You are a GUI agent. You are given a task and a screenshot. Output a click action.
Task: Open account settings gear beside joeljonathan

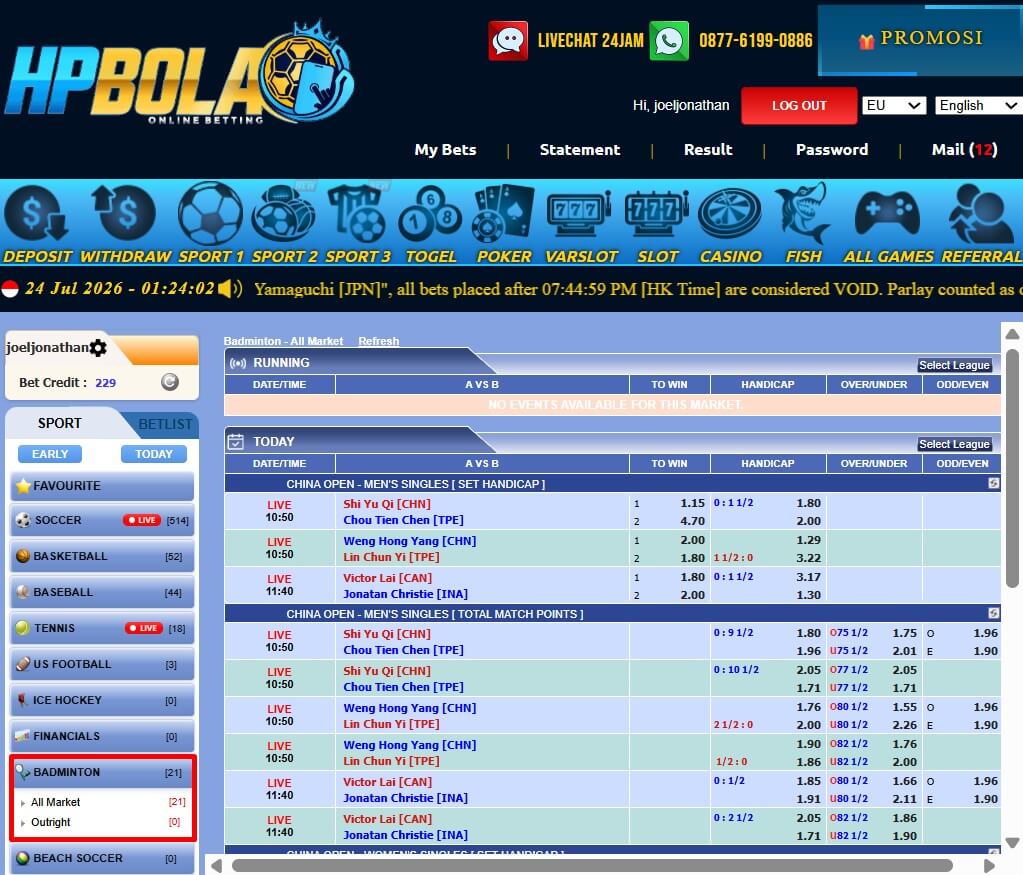pos(99,348)
